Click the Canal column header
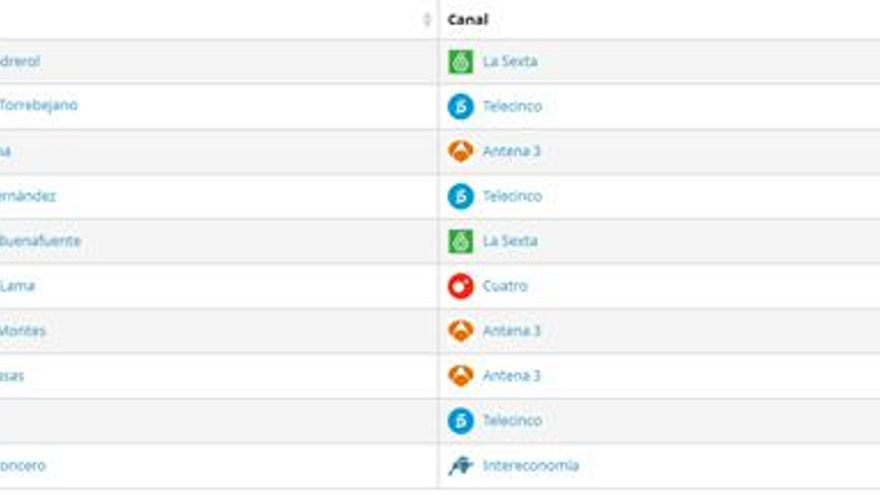The width and height of the screenshot is (880, 495). (468, 20)
